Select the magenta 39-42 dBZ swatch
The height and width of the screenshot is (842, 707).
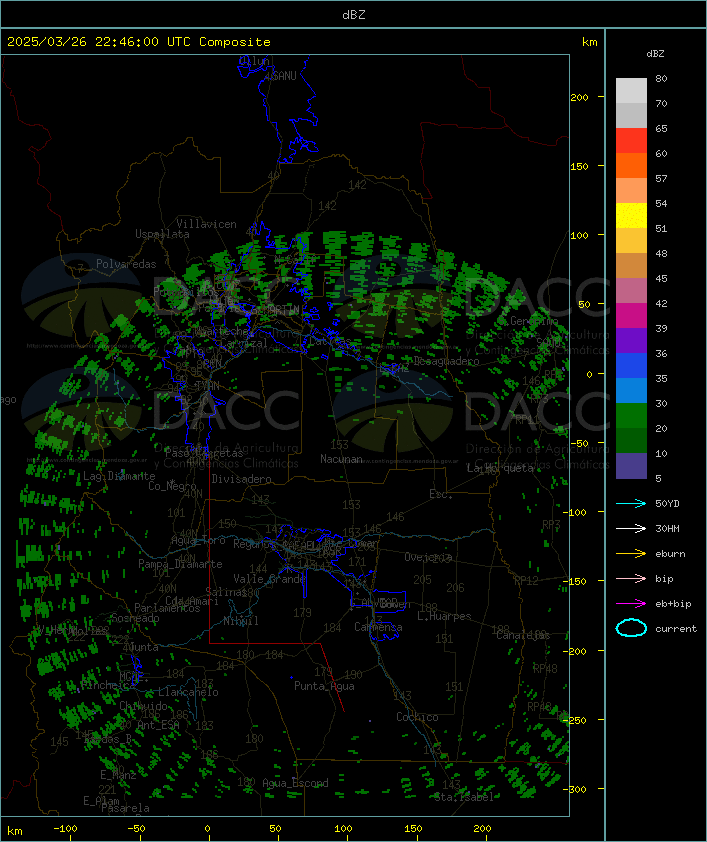click(631, 316)
